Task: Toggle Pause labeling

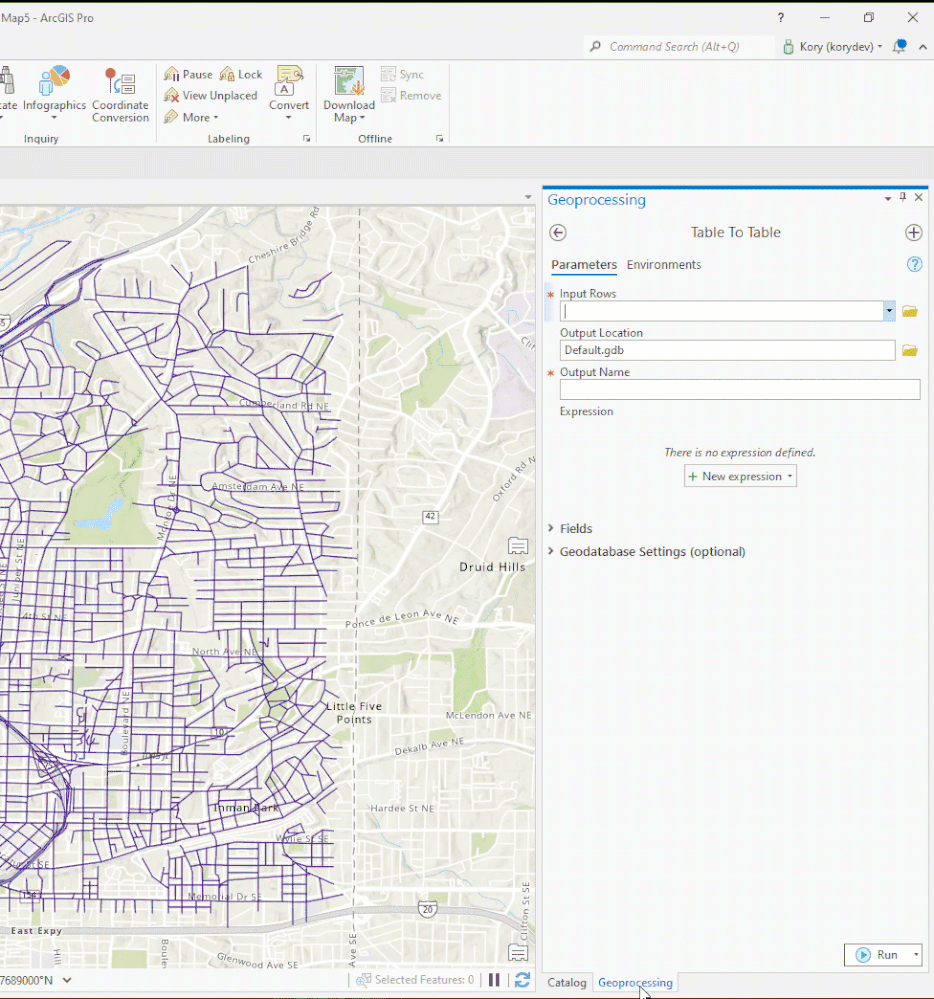Action: [189, 75]
